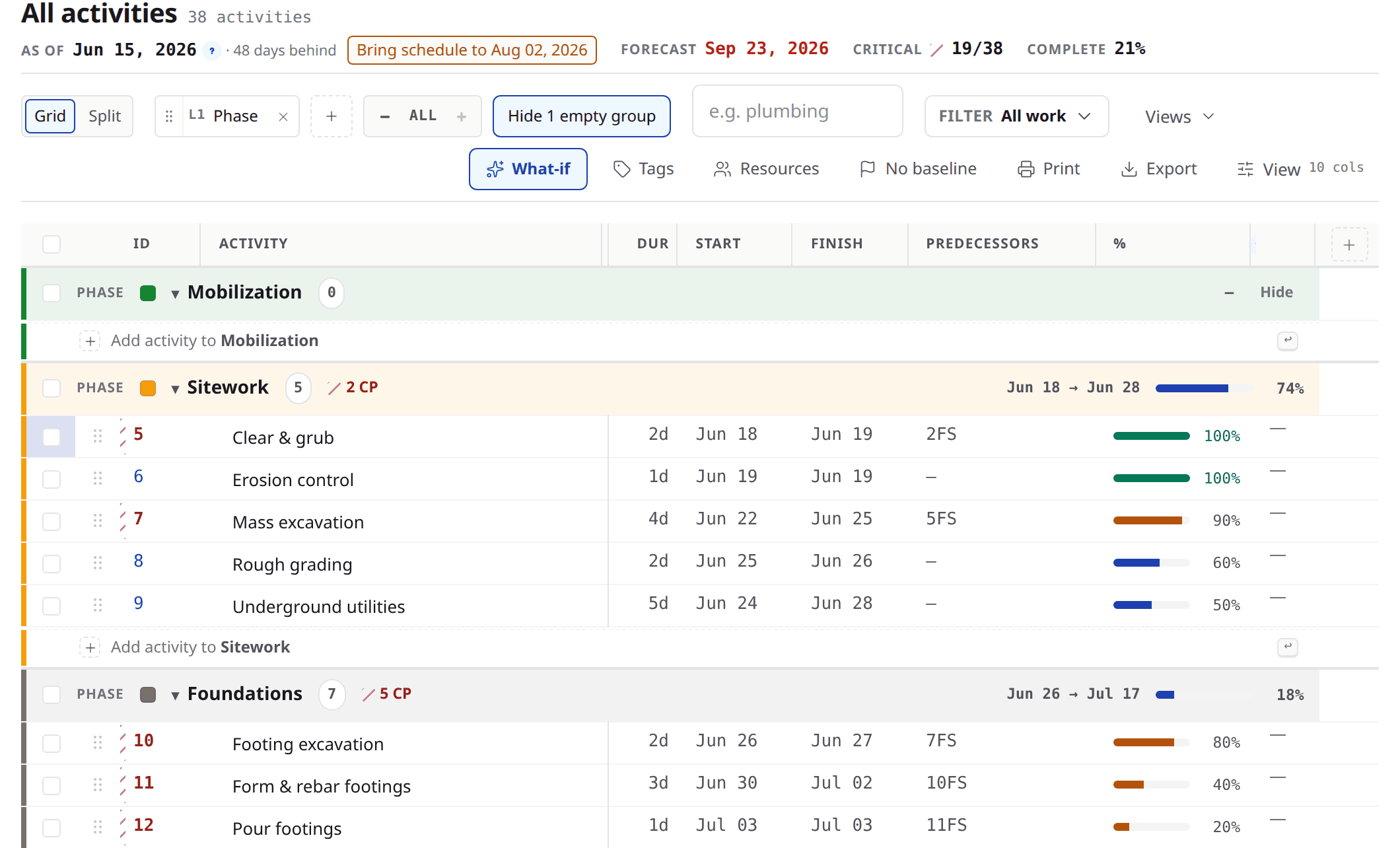Print the schedule

point(1049,169)
